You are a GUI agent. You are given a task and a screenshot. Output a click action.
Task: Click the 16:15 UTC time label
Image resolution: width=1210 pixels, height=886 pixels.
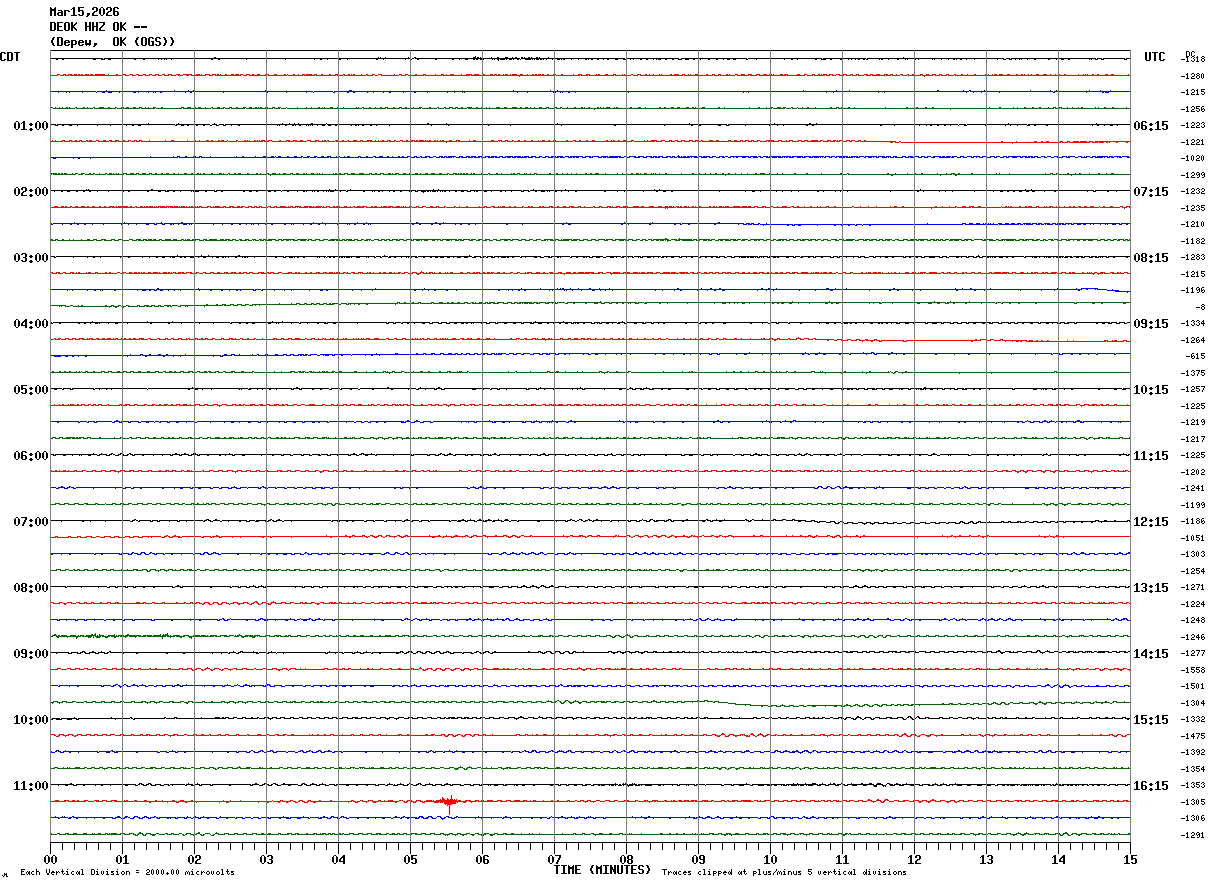1150,786
